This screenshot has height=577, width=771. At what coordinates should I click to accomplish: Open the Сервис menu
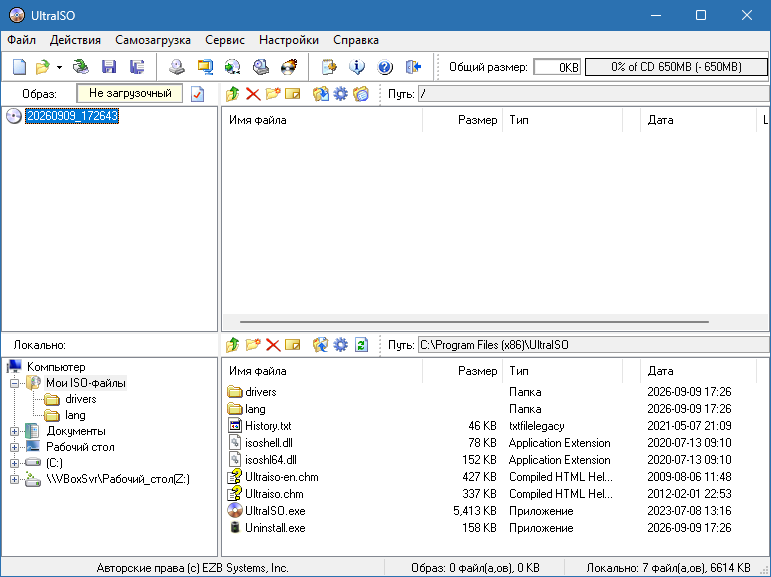point(225,40)
